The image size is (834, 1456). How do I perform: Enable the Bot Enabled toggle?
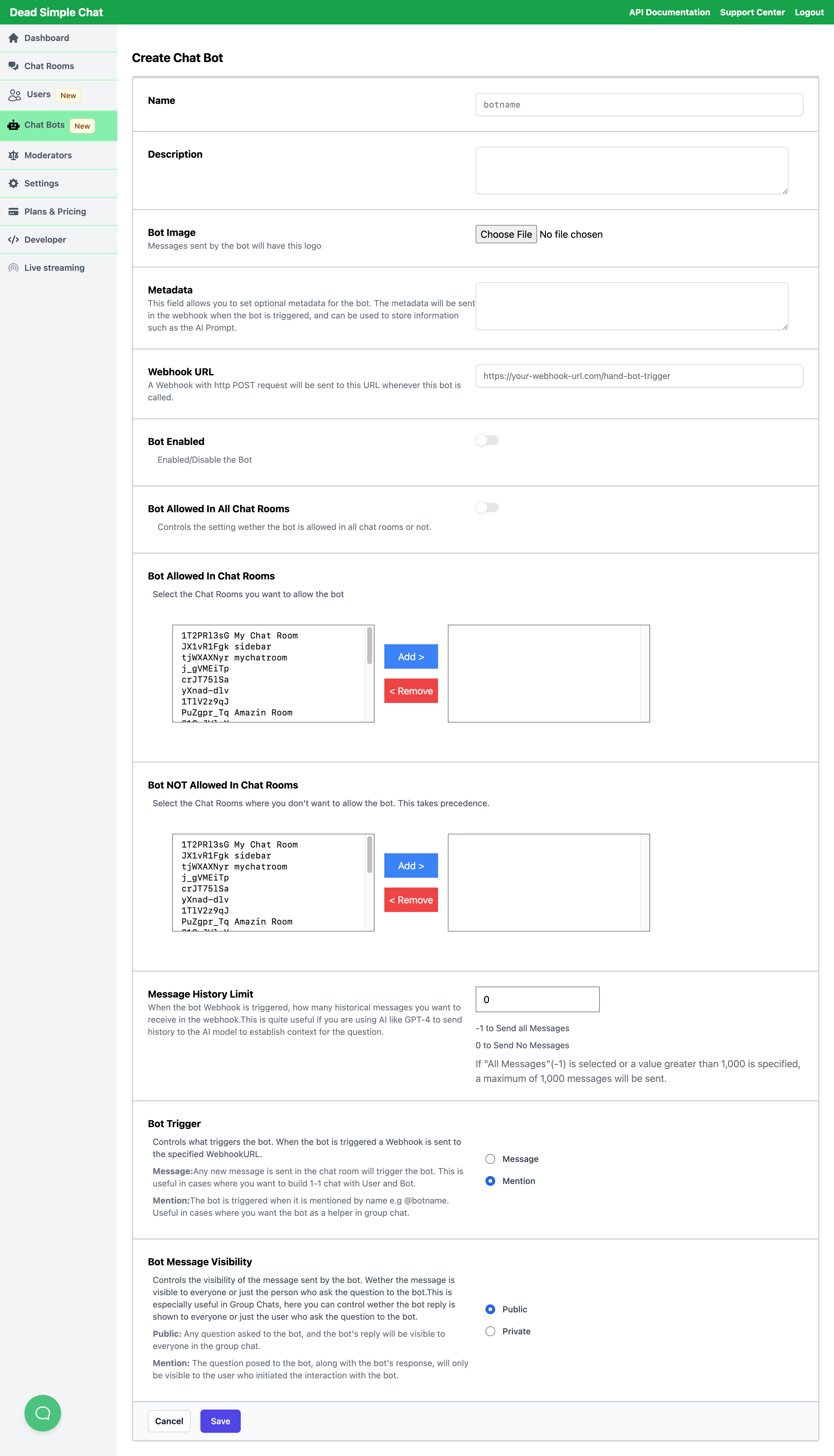(486, 440)
